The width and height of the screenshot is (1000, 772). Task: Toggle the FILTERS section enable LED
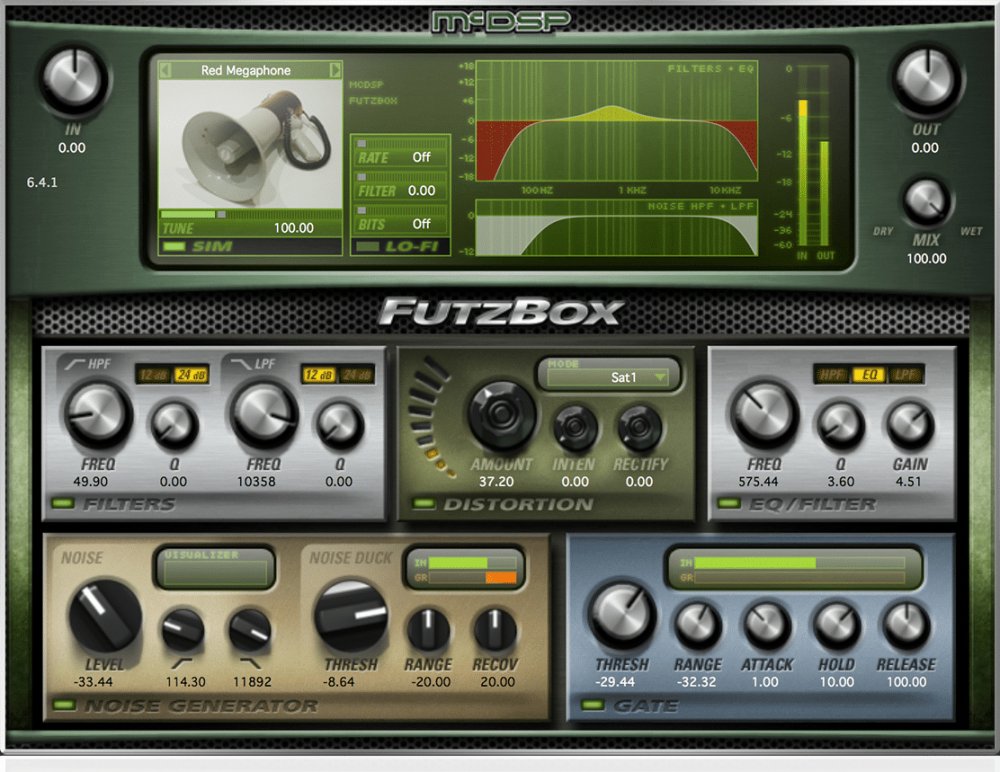pos(62,503)
